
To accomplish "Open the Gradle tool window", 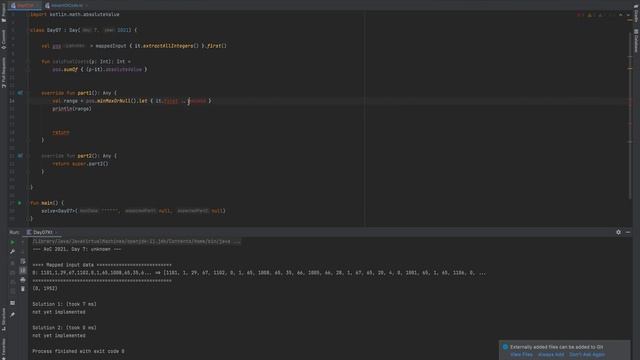I will [x=636, y=13].
